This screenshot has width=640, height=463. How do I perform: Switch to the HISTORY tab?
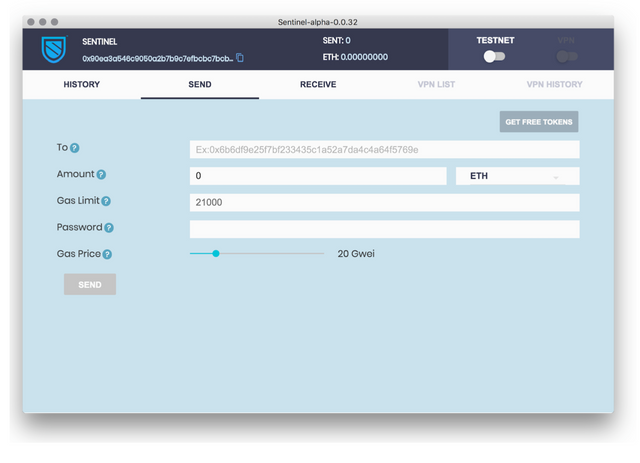pos(82,85)
